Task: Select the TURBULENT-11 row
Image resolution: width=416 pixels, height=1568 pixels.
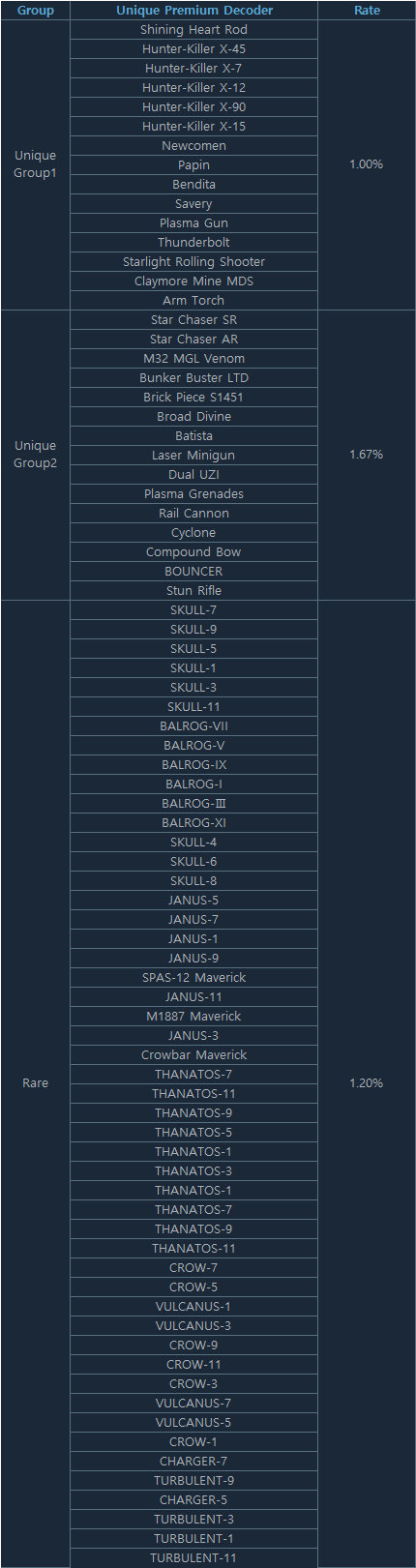Action: click(x=193, y=1558)
